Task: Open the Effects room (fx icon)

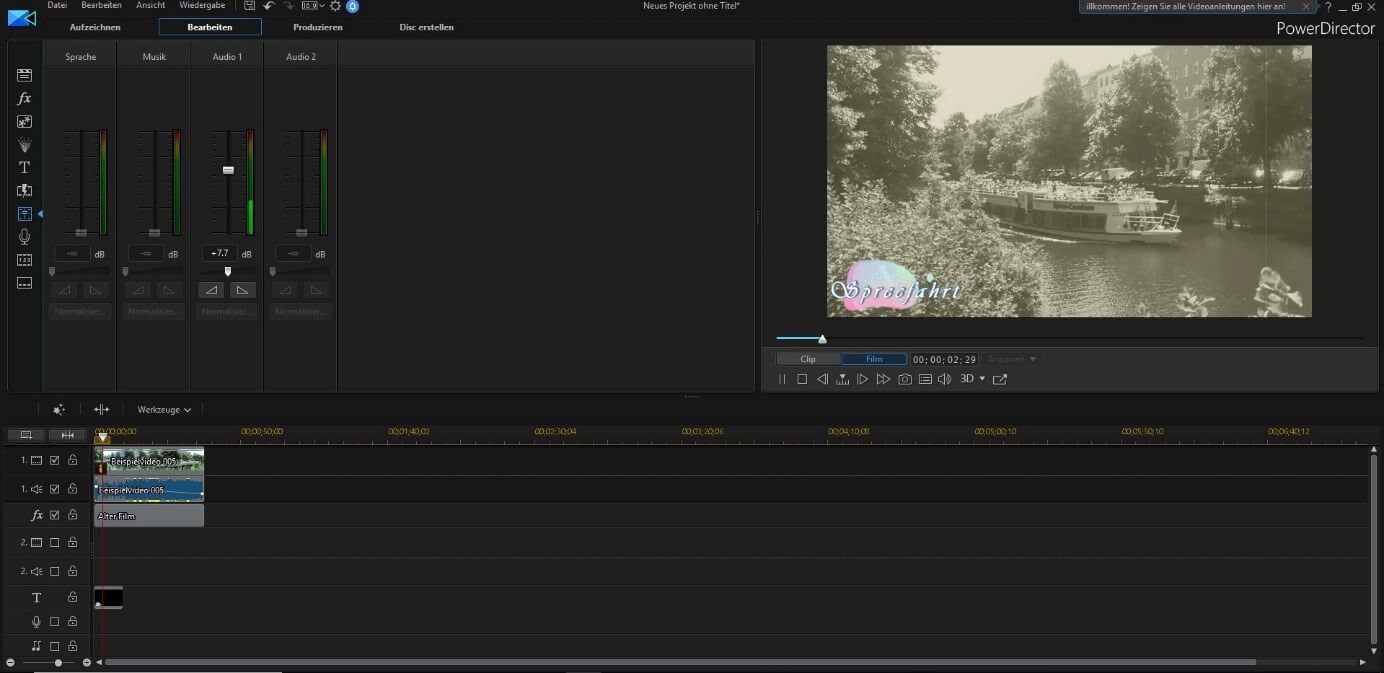Action: [24, 98]
